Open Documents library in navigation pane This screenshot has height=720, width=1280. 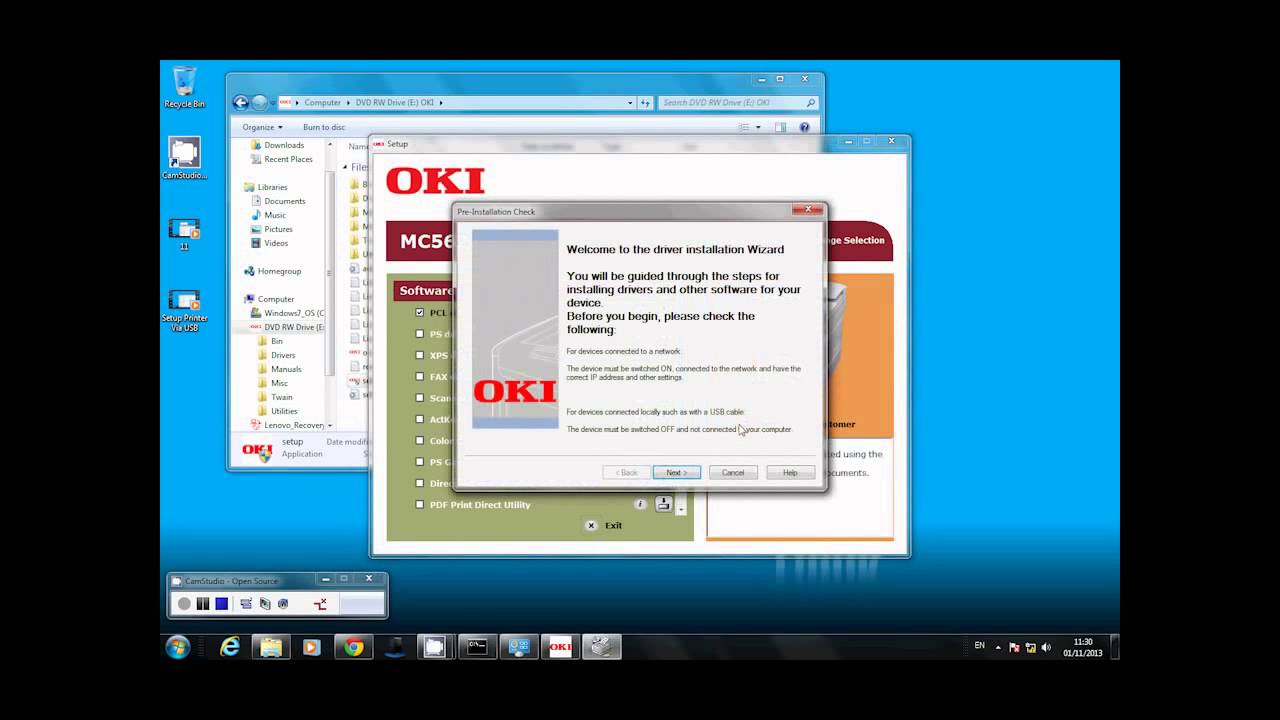(x=284, y=201)
